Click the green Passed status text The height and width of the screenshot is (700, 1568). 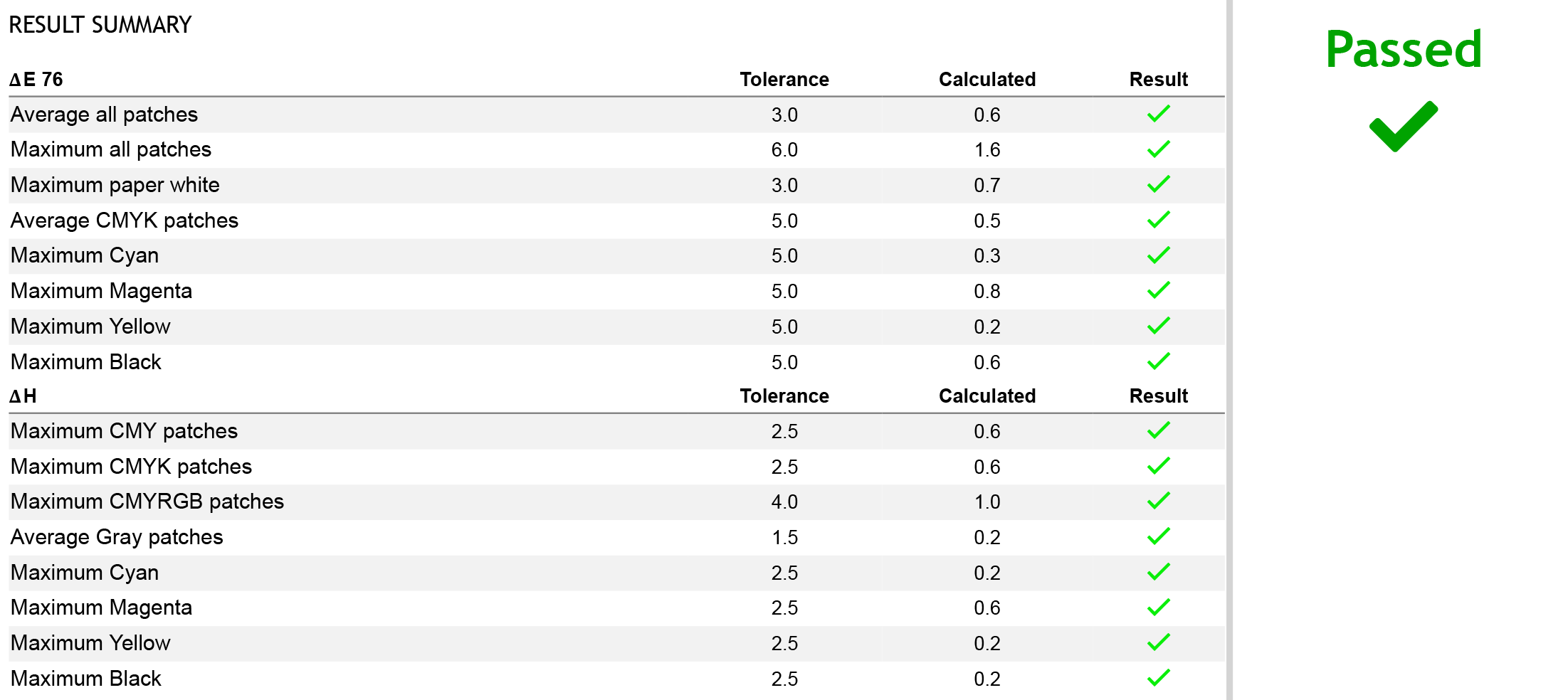click(x=1403, y=49)
